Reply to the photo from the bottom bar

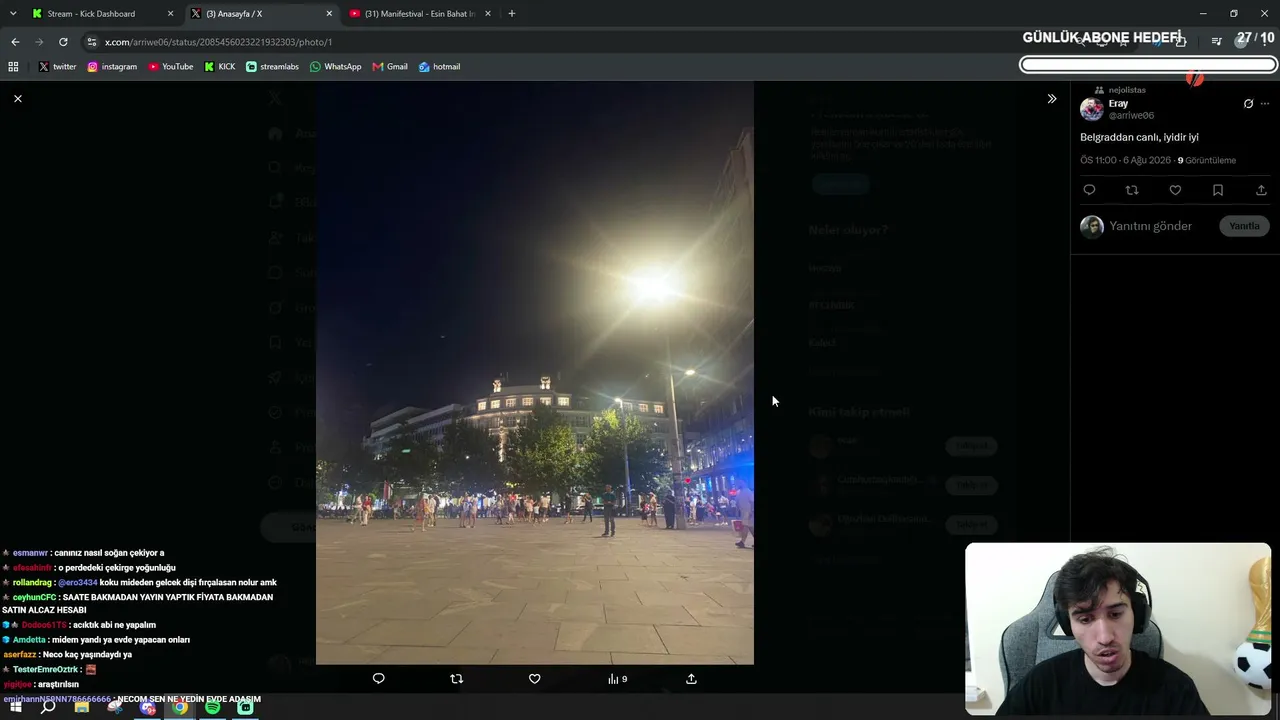[378, 679]
